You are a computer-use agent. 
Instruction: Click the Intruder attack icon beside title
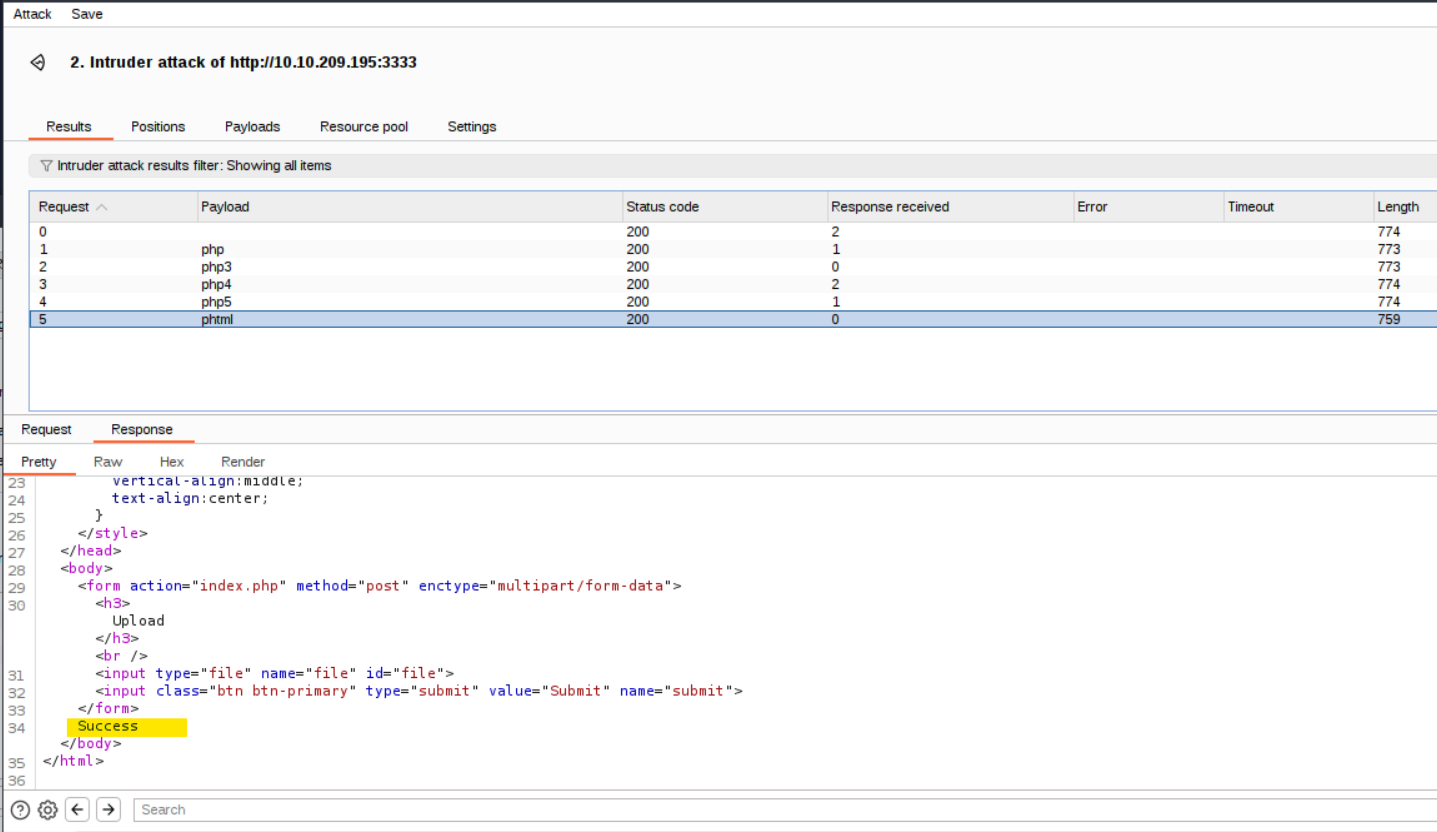click(x=38, y=62)
